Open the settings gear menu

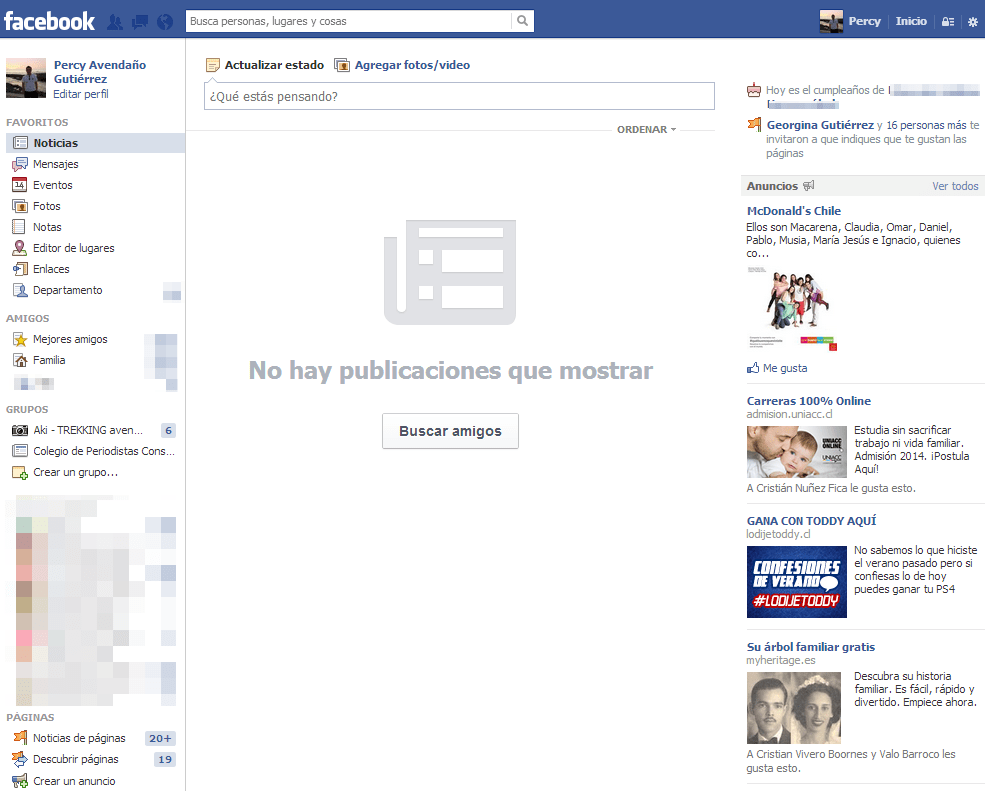pyautogui.click(x=972, y=22)
